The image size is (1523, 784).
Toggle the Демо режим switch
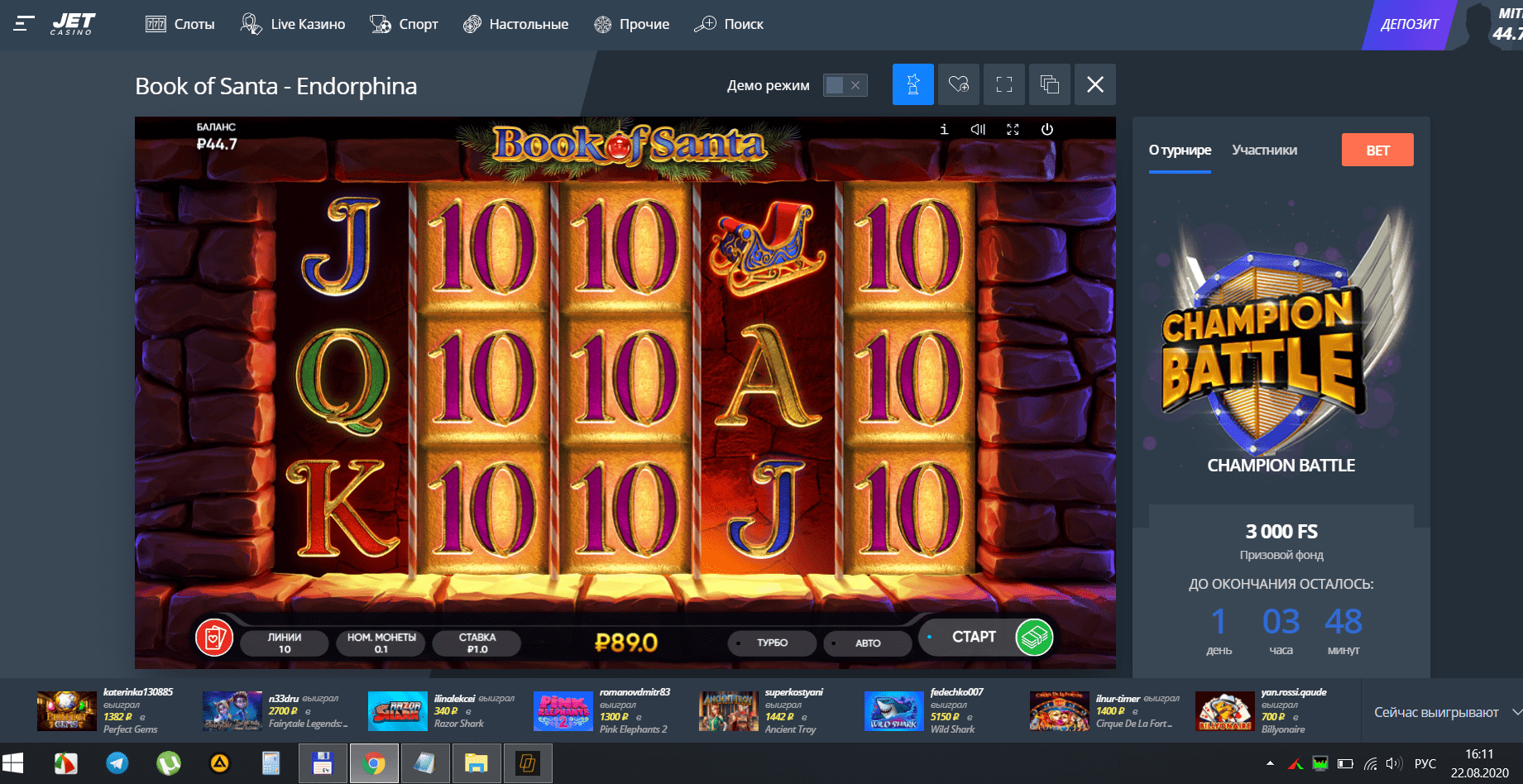pos(845,85)
